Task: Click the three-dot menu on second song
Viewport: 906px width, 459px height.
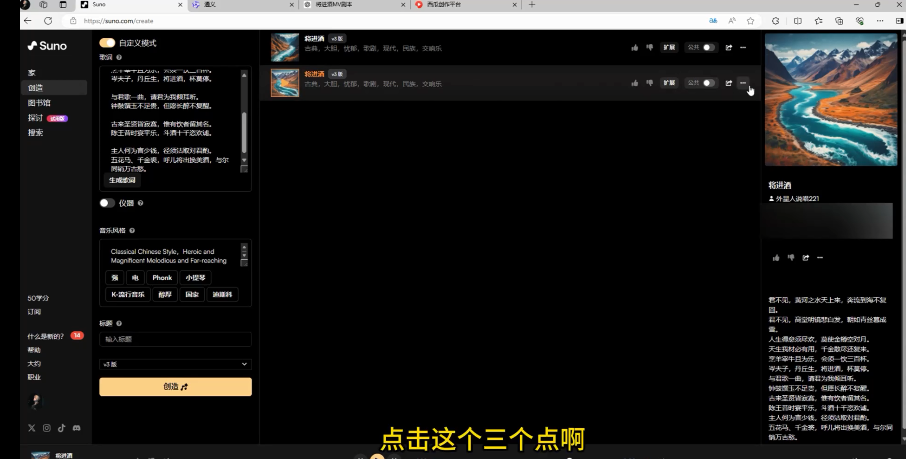Action: coord(743,83)
